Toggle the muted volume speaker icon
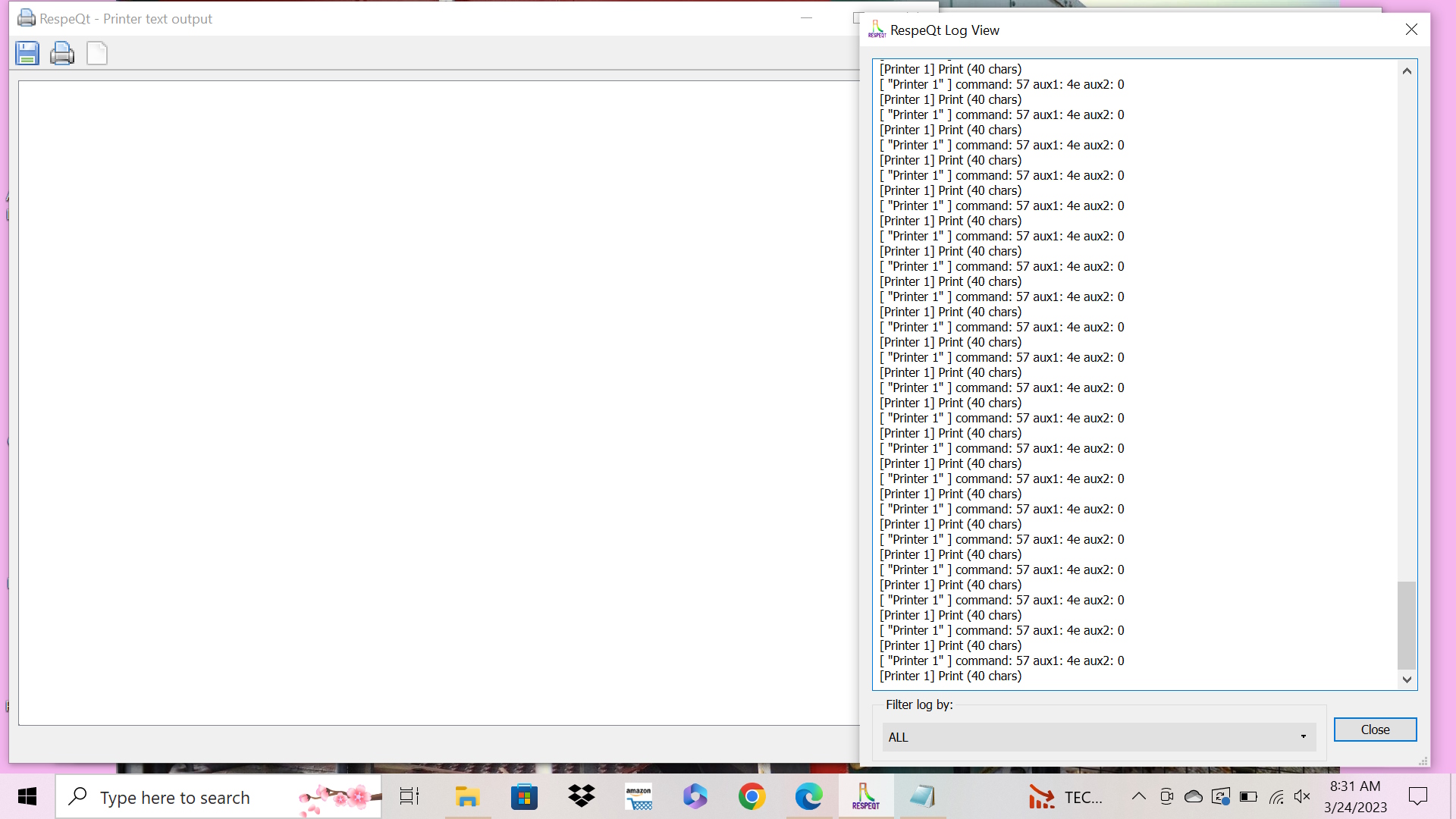Screen dimensions: 1456x819 [1302, 796]
